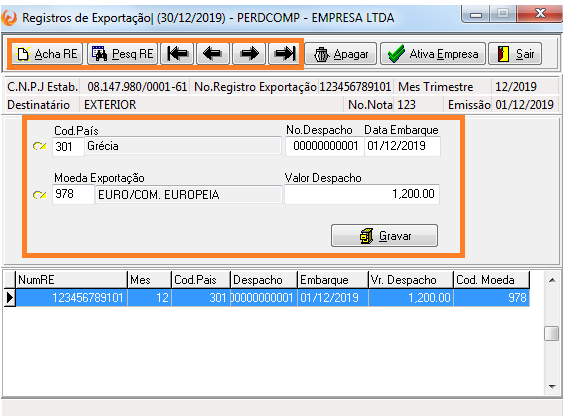
Task: Open the lookup icon beside Moeda Exportação
Action: (x=39, y=195)
